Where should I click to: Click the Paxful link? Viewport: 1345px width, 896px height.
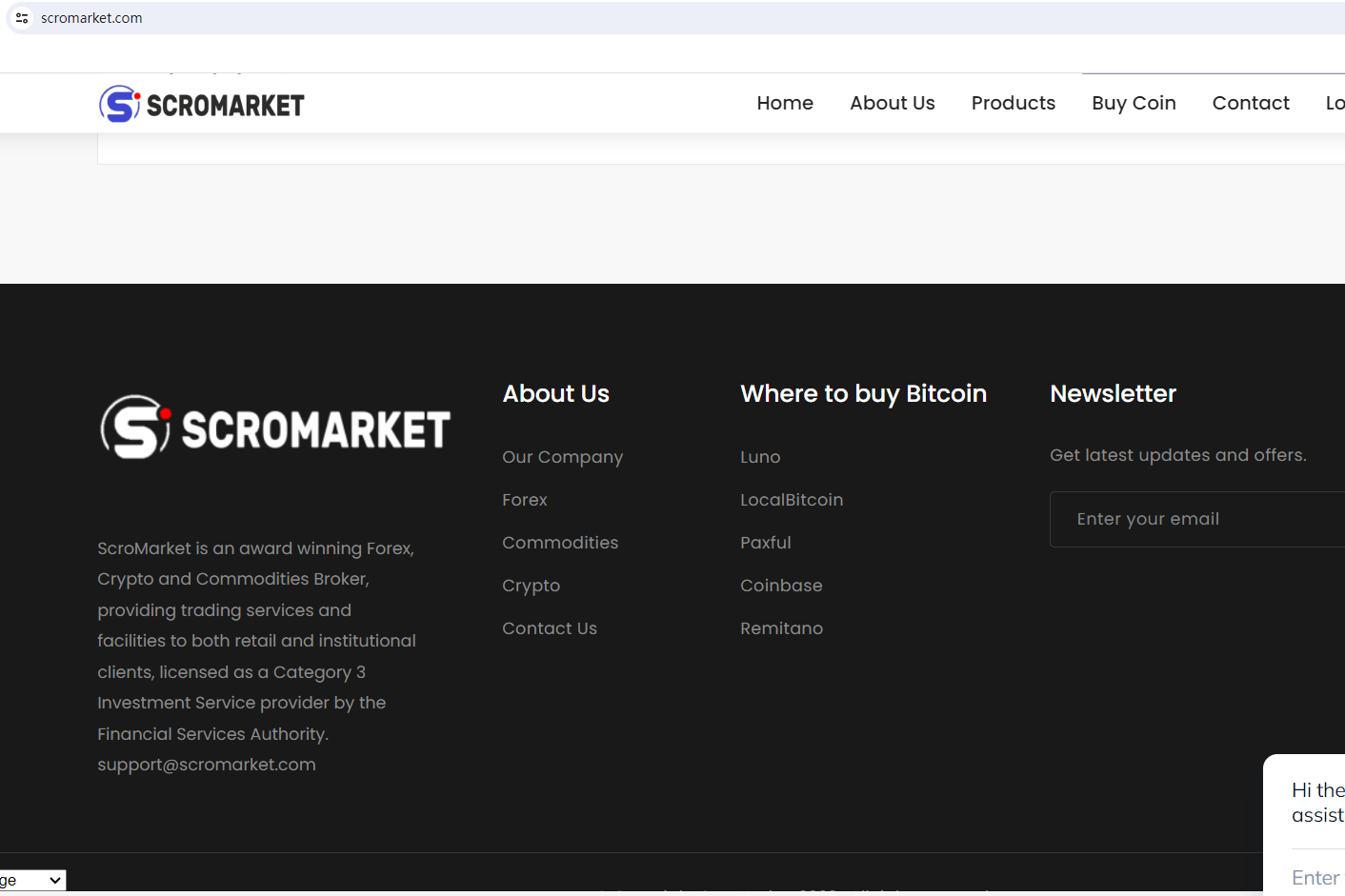[766, 543]
